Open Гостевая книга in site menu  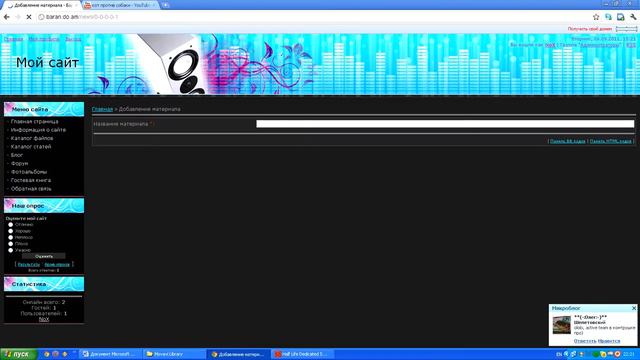[31, 180]
